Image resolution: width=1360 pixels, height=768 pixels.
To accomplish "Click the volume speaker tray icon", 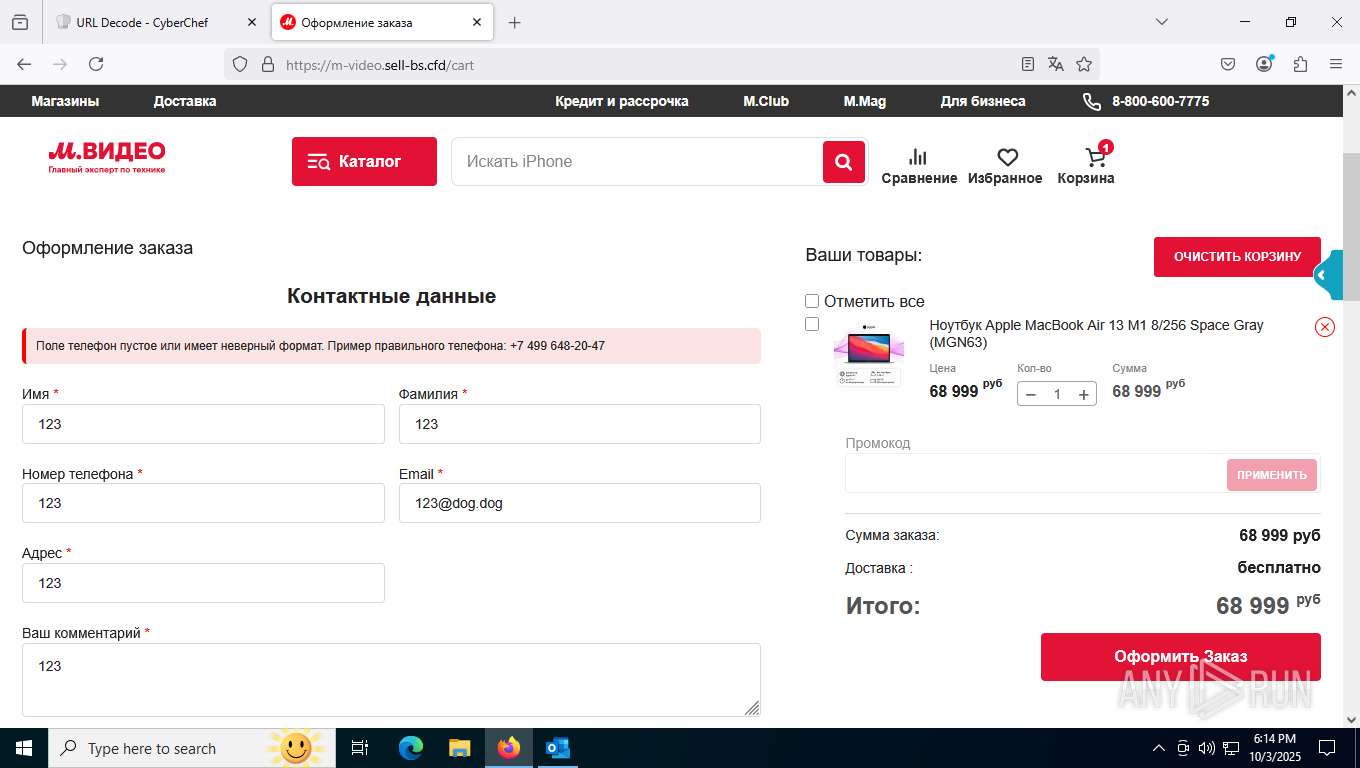I will 1206,748.
